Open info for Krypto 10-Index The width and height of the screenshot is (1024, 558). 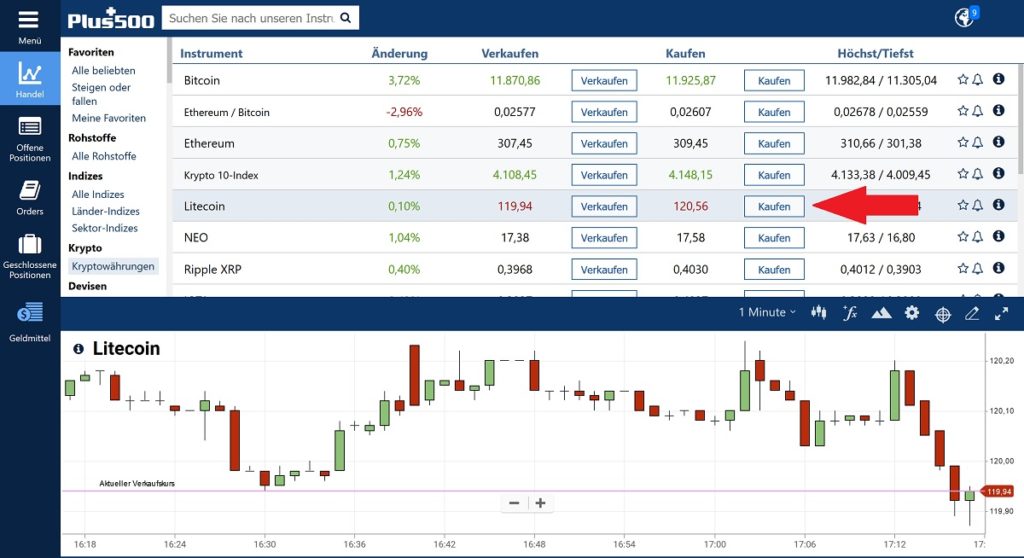(999, 173)
